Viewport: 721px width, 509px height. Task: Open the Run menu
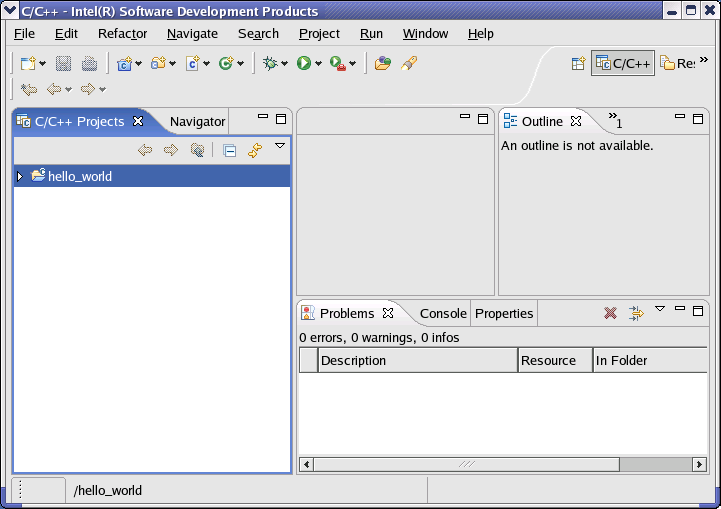point(371,34)
